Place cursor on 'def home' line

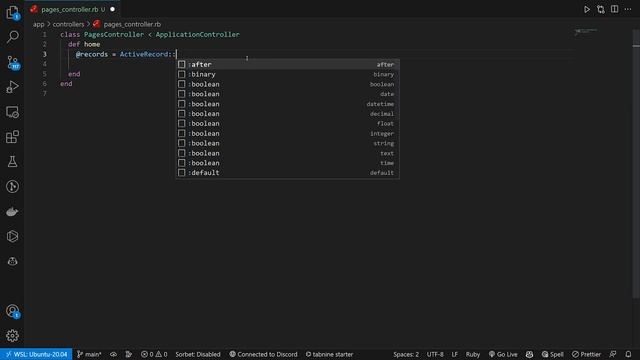(x=84, y=44)
